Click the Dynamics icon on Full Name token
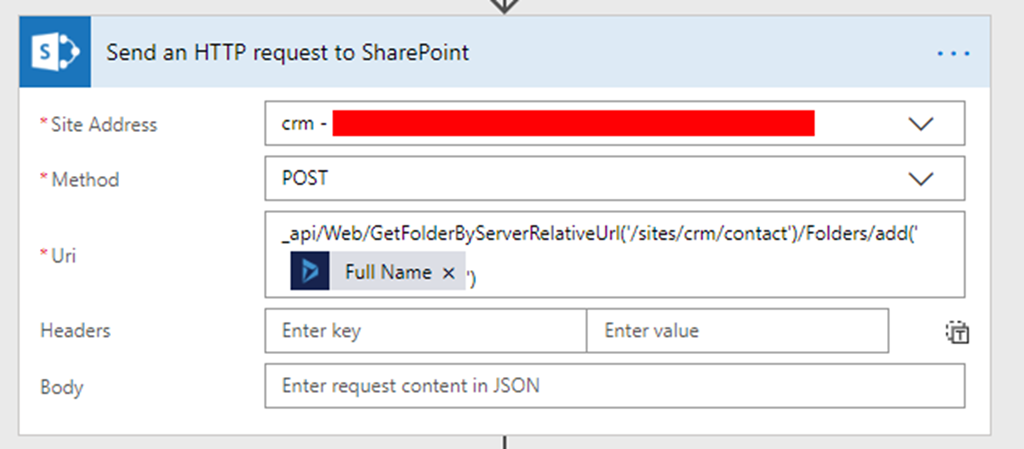Image resolution: width=1024 pixels, height=449 pixels. [310, 272]
